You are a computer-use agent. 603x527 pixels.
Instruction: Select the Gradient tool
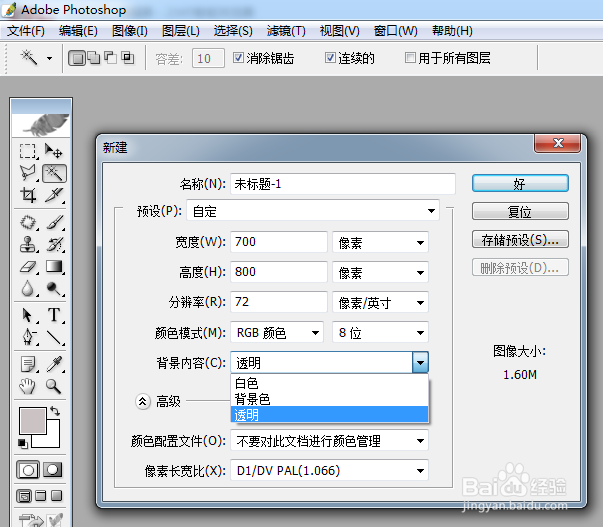coord(54,266)
